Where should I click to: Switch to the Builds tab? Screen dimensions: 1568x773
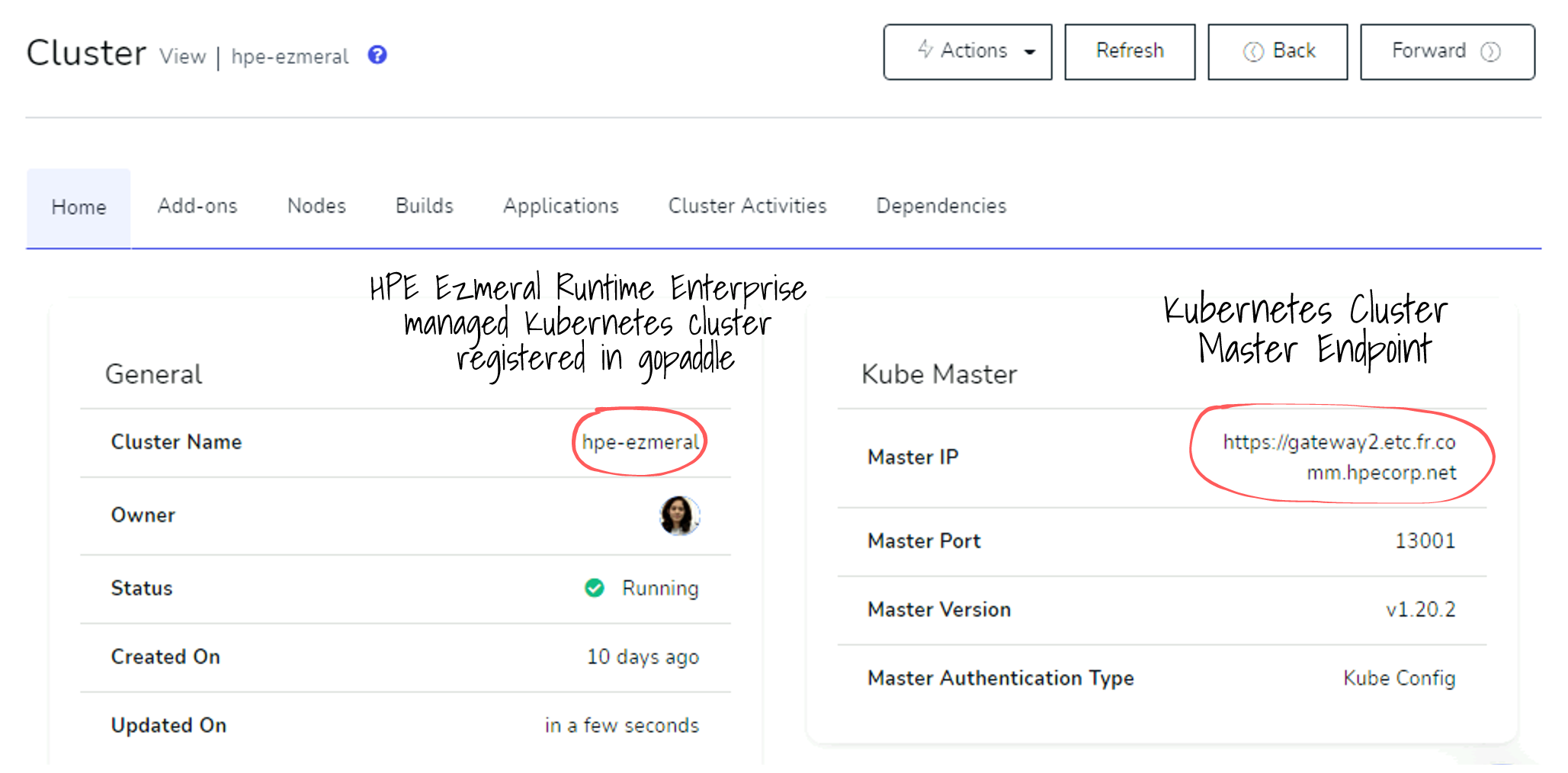pyautogui.click(x=425, y=206)
